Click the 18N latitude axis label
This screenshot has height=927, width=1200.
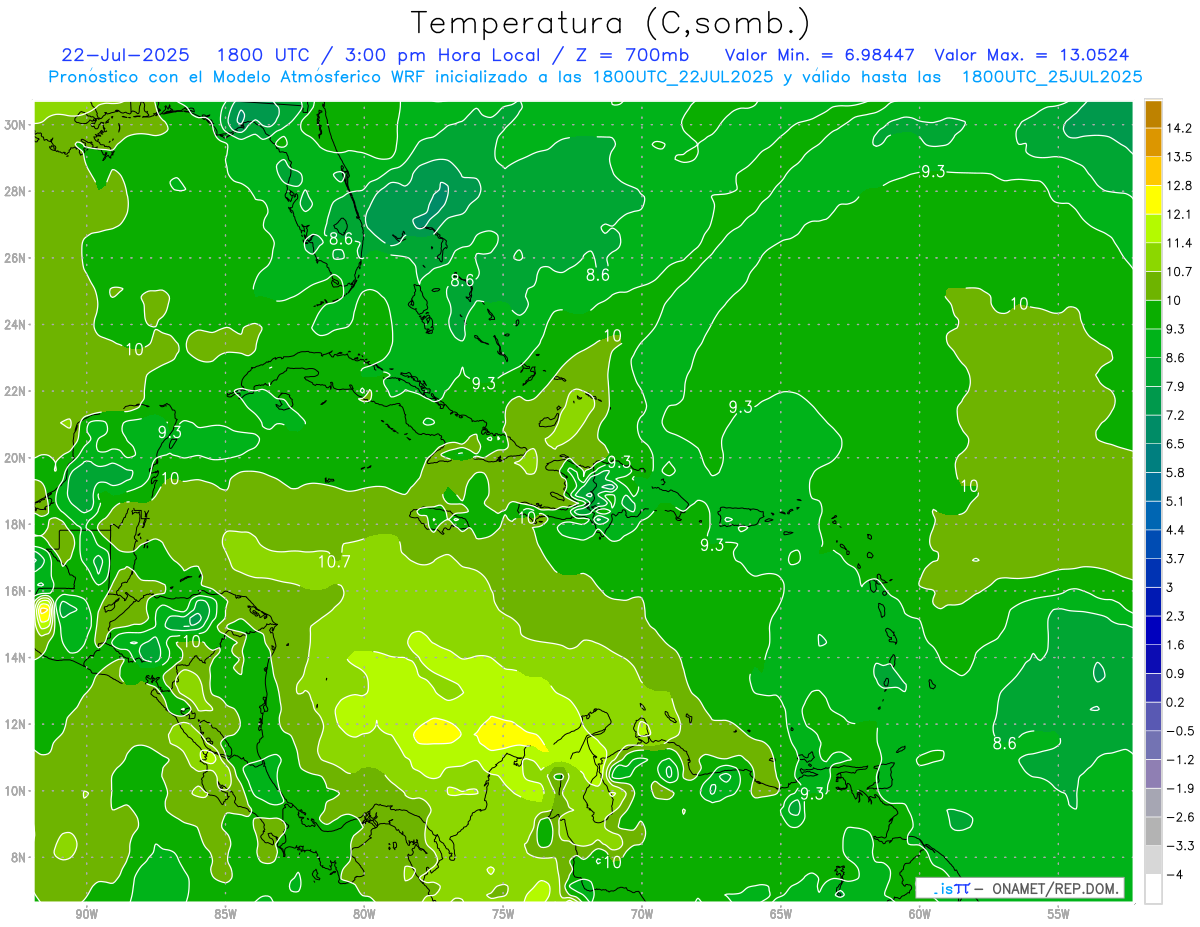coord(16,524)
